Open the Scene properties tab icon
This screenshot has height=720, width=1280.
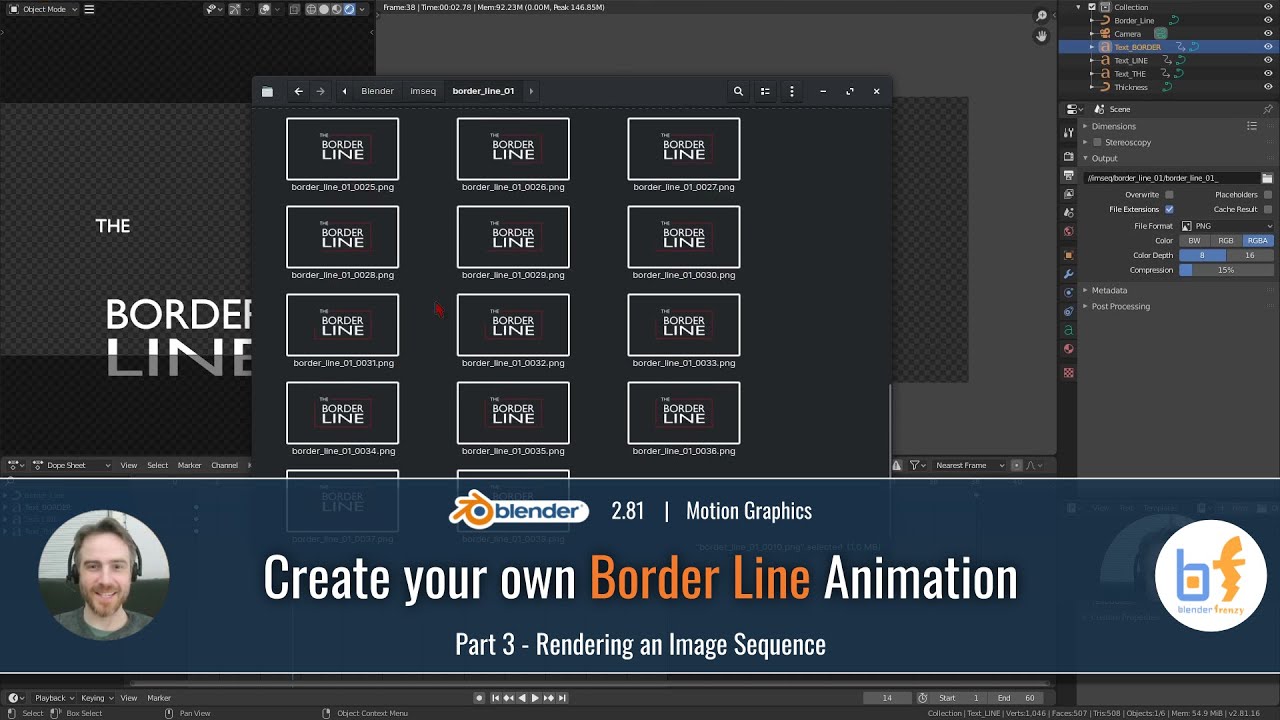(x=1069, y=214)
